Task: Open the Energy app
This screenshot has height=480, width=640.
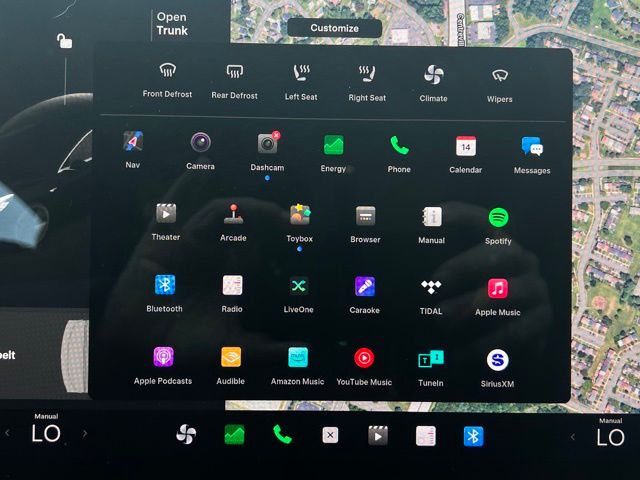Action: (x=333, y=146)
